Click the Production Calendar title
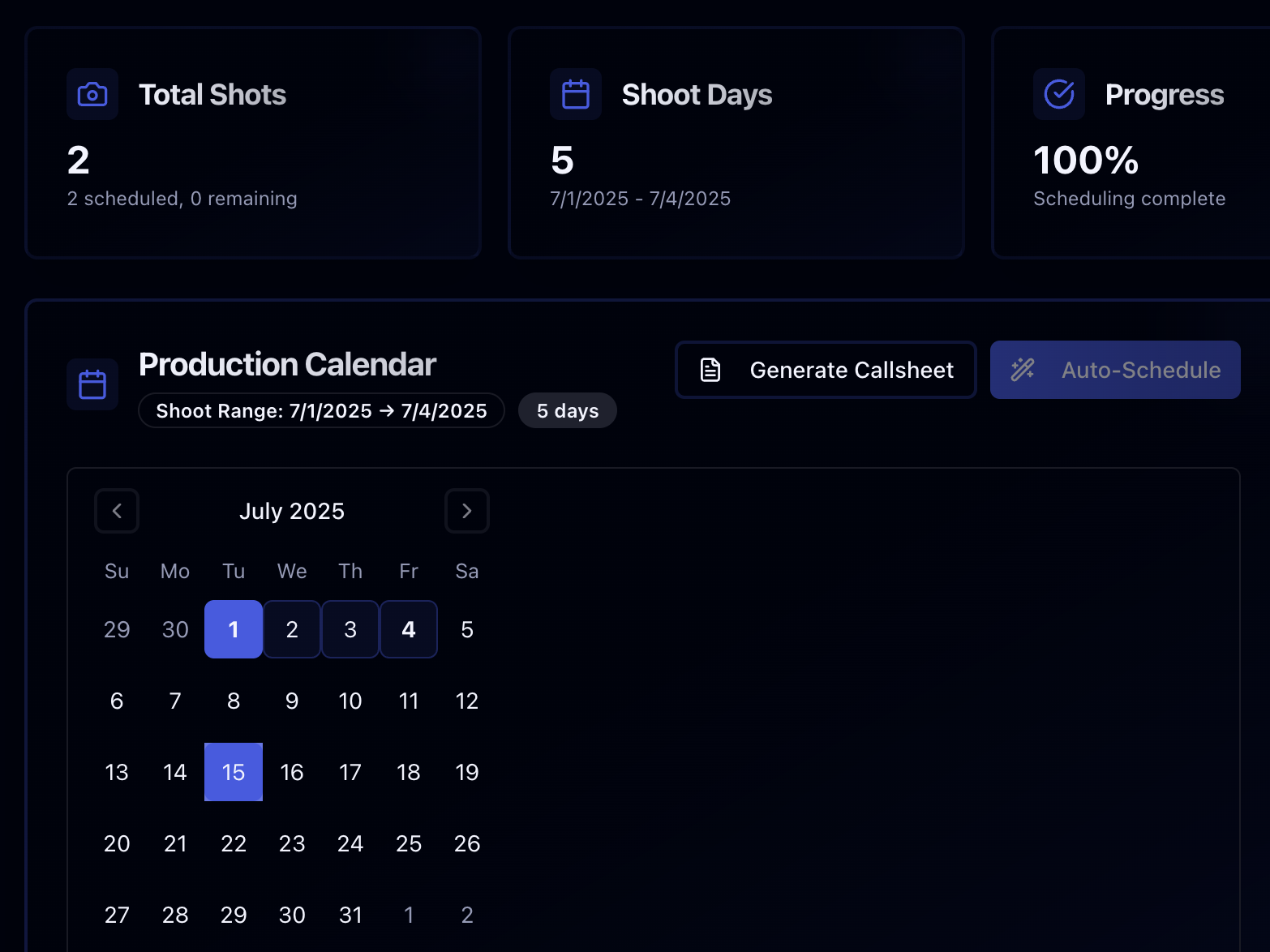 [287, 365]
